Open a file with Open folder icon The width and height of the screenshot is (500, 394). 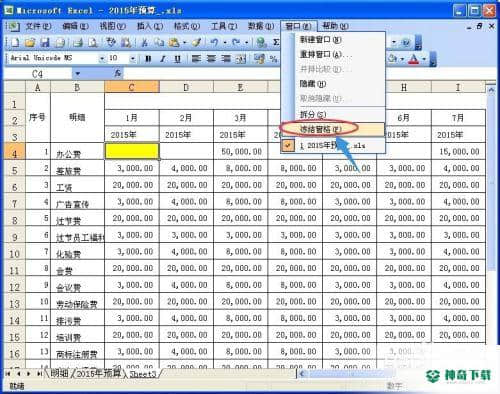click(30, 42)
